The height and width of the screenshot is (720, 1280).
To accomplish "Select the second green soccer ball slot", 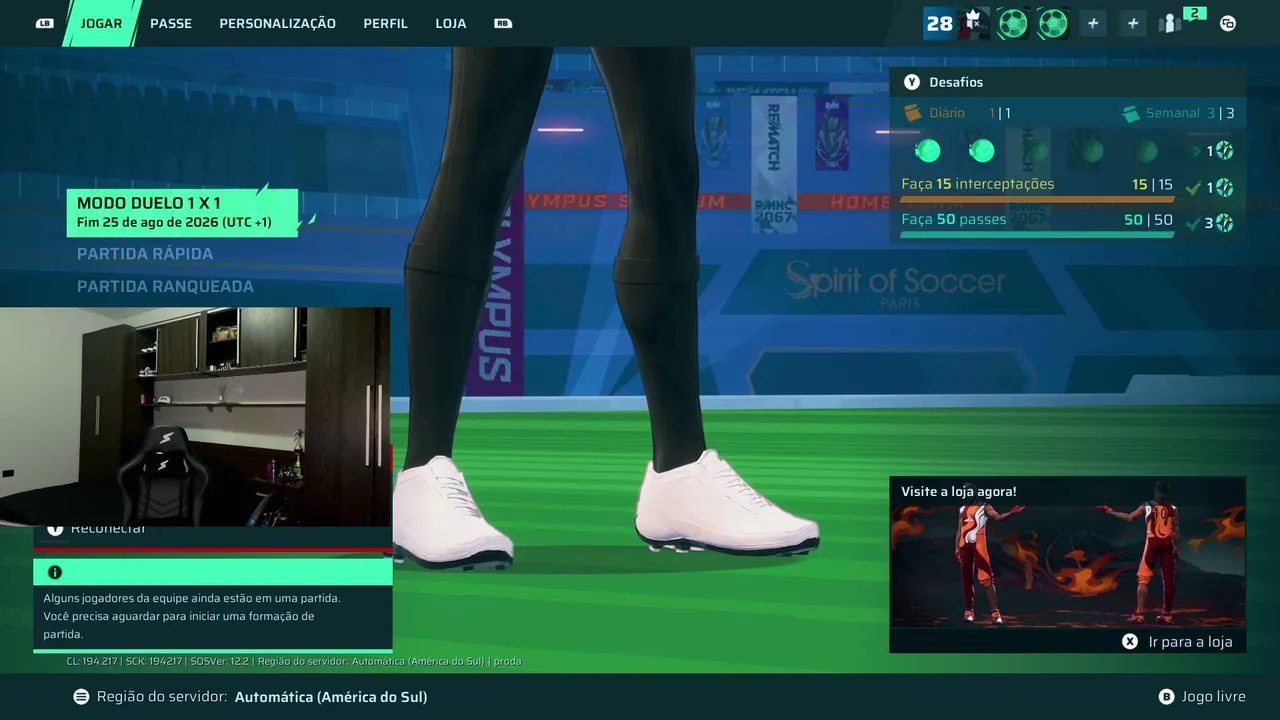I will (1053, 23).
